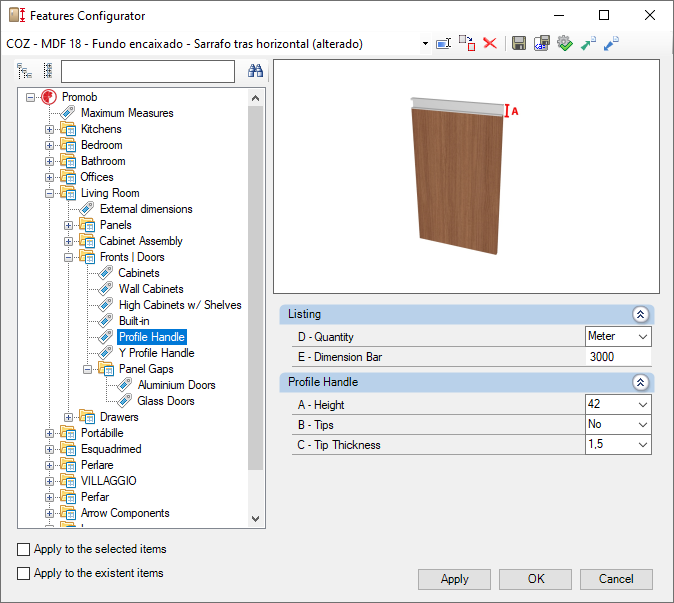Click the Kitchens folder icon
The image size is (674, 603).
point(68,129)
